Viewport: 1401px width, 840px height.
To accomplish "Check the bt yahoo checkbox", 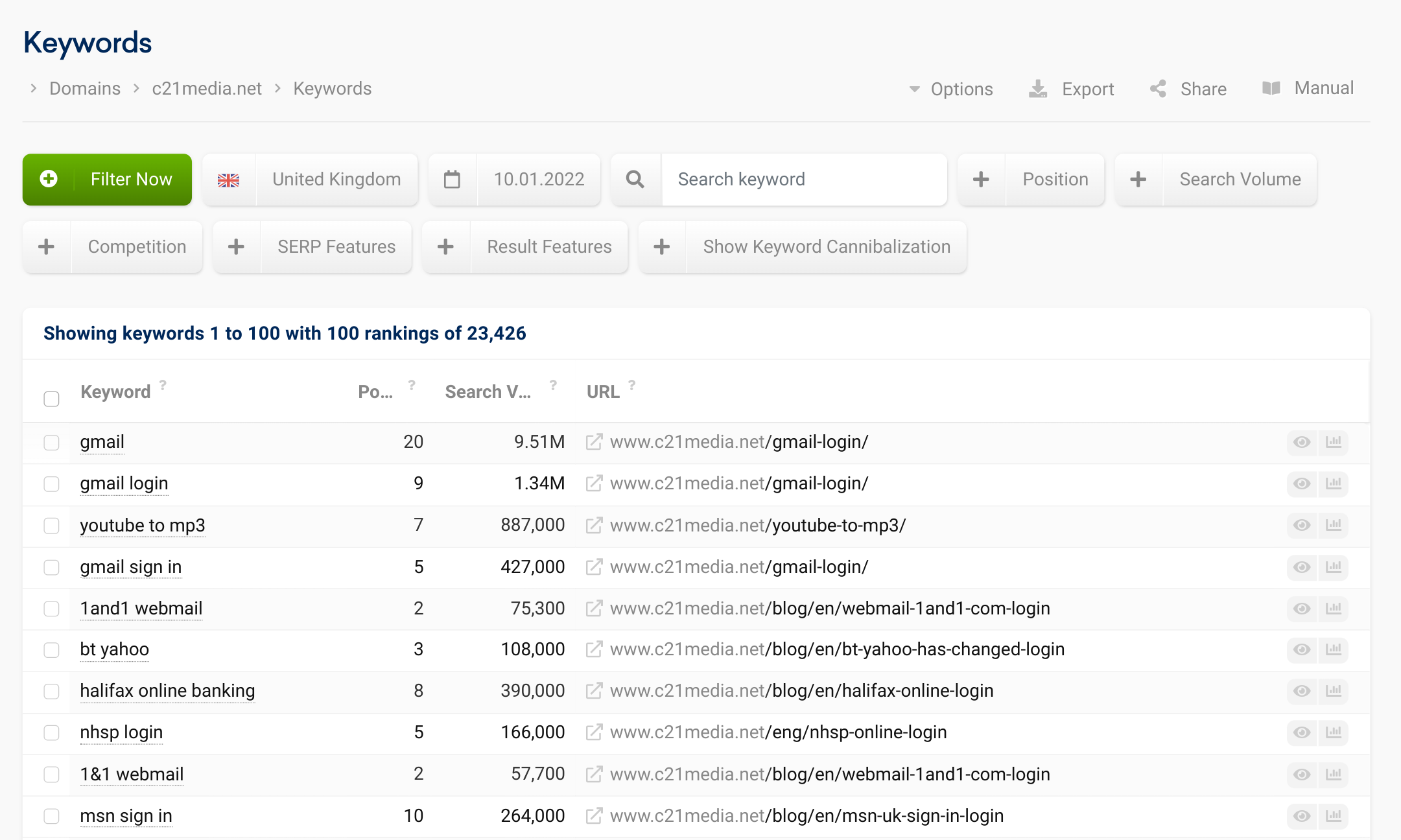I will point(51,650).
